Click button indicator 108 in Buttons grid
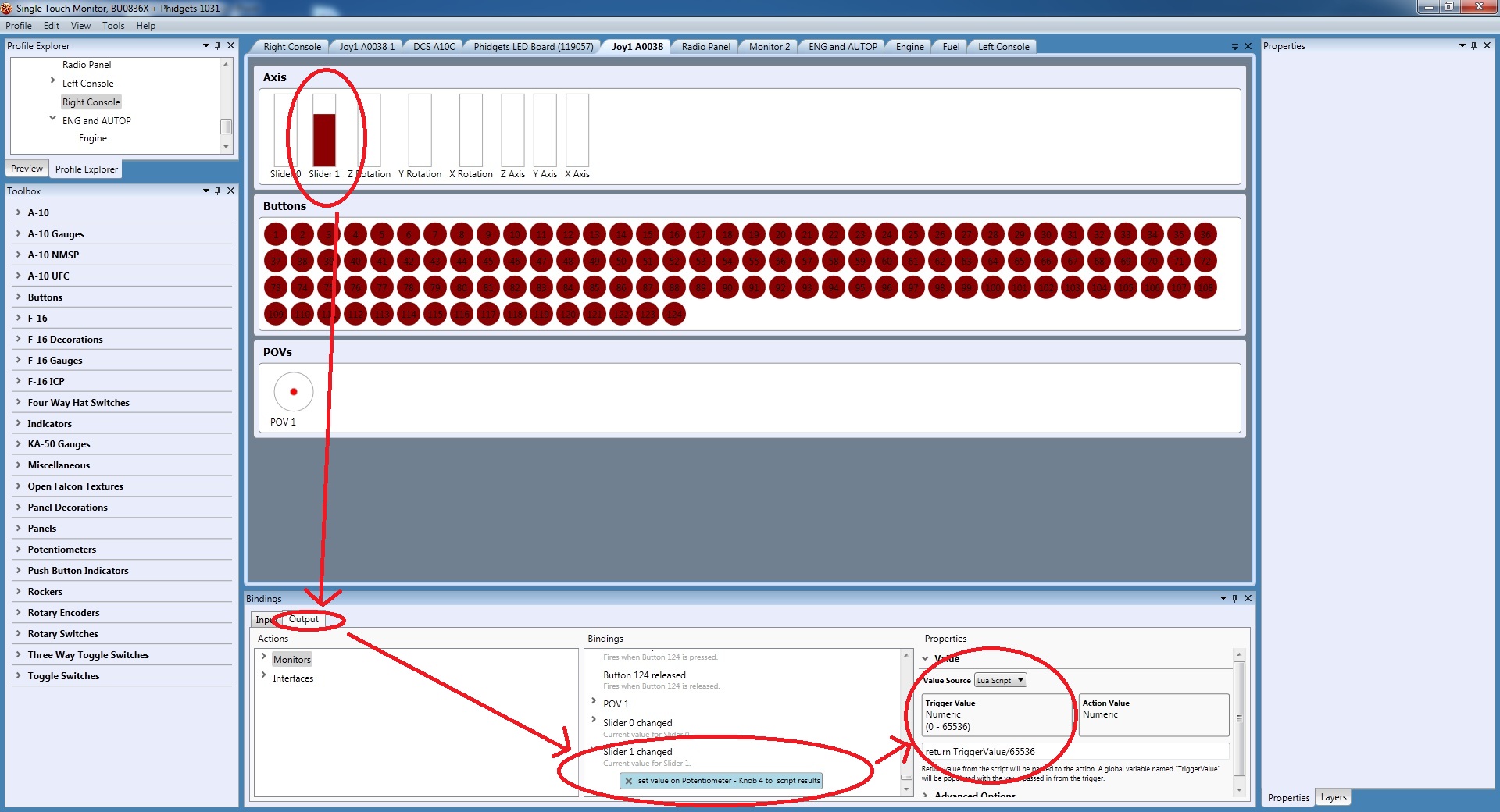Viewport: 1500px width, 812px height. (1205, 287)
